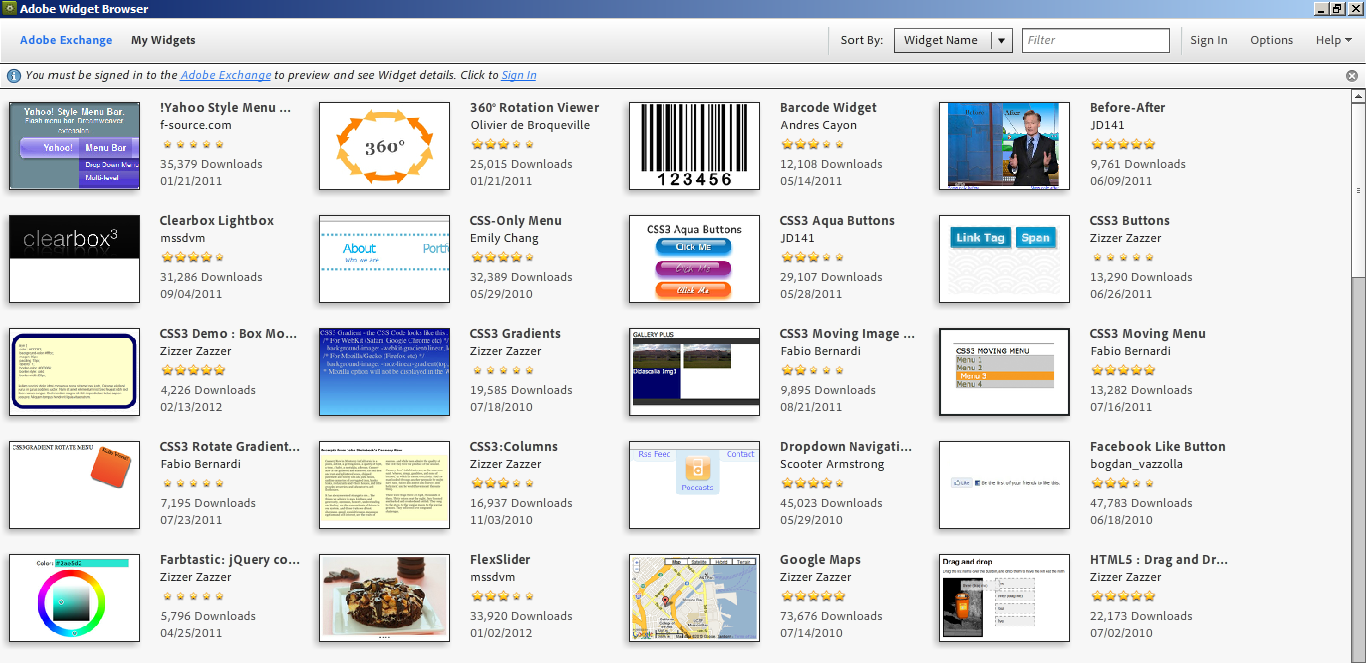This screenshot has height=663, width=1366.
Task: Click the CSS3 Aqua Buttons title
Action: pos(837,221)
